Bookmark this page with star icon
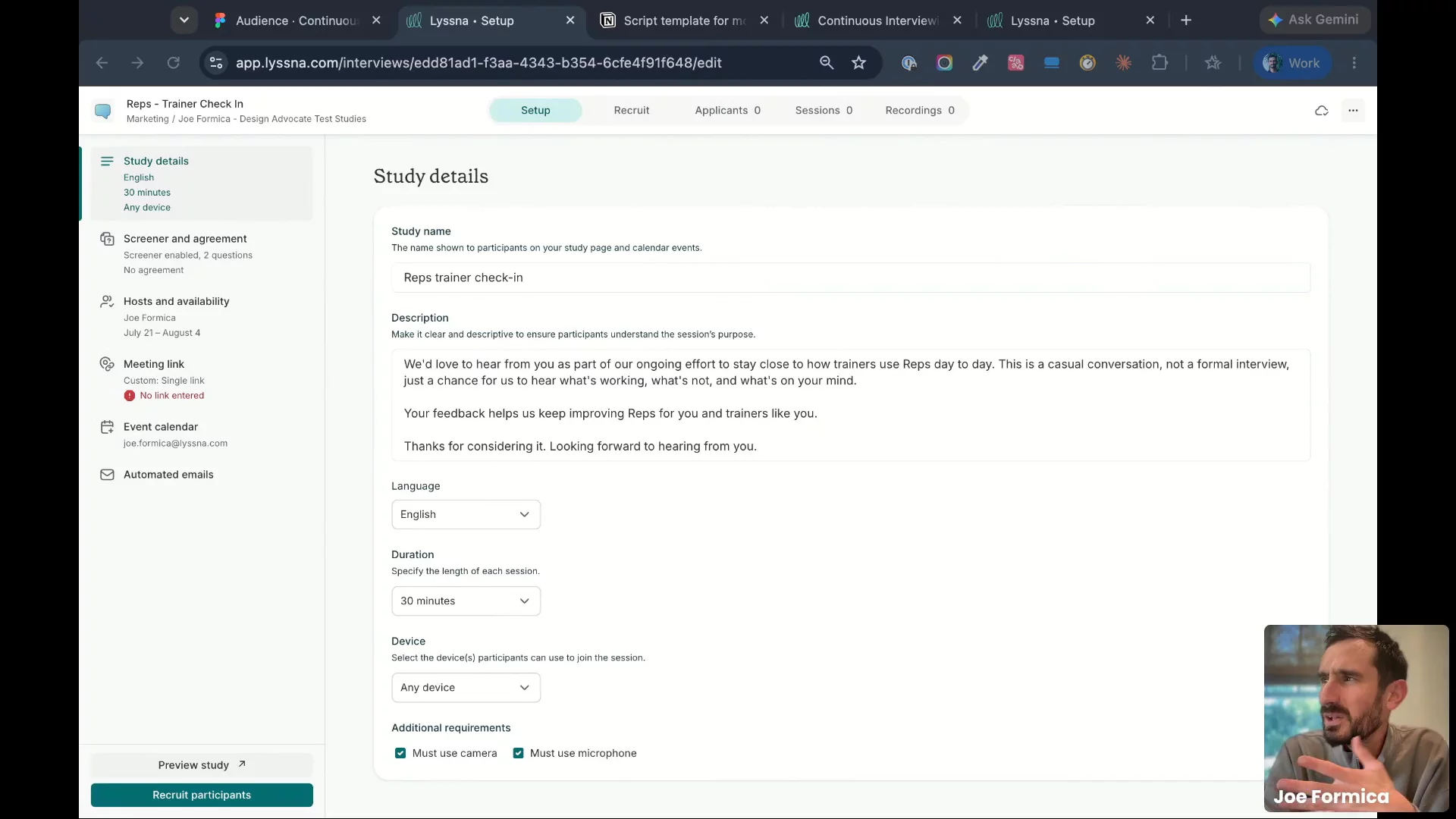 (x=858, y=63)
